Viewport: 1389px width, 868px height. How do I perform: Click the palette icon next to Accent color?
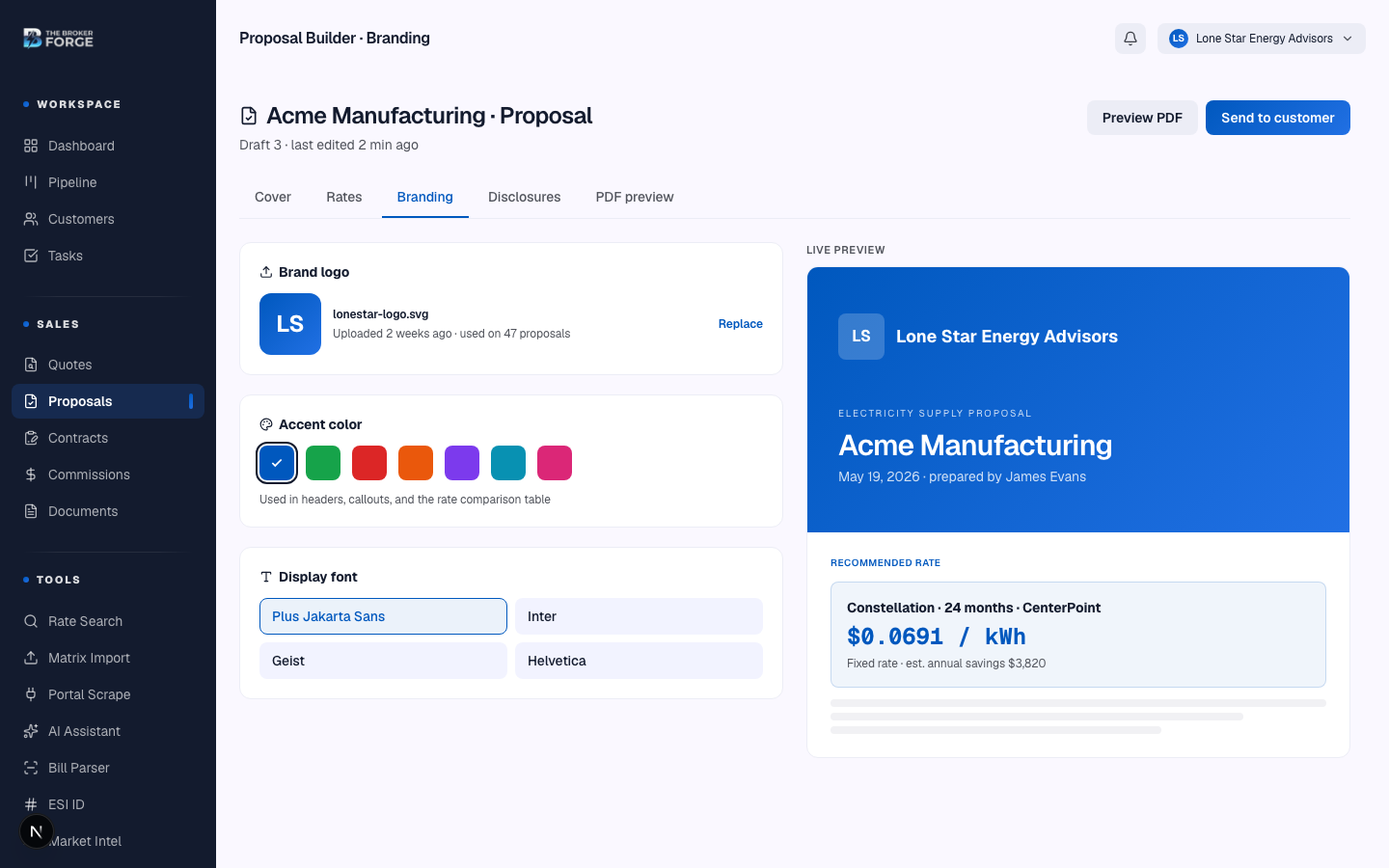tap(266, 424)
